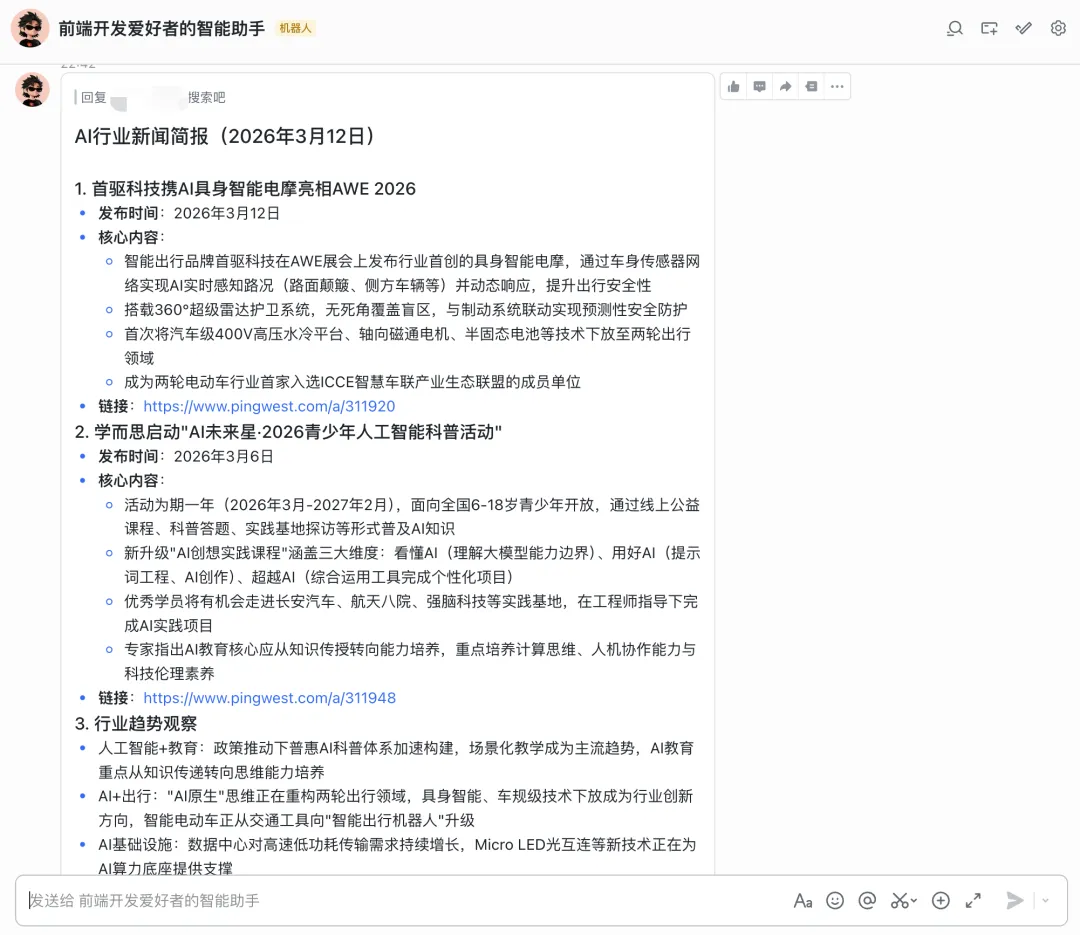The height and width of the screenshot is (935, 1080).
Task: Open the send options dropdown arrow
Action: [1046, 901]
